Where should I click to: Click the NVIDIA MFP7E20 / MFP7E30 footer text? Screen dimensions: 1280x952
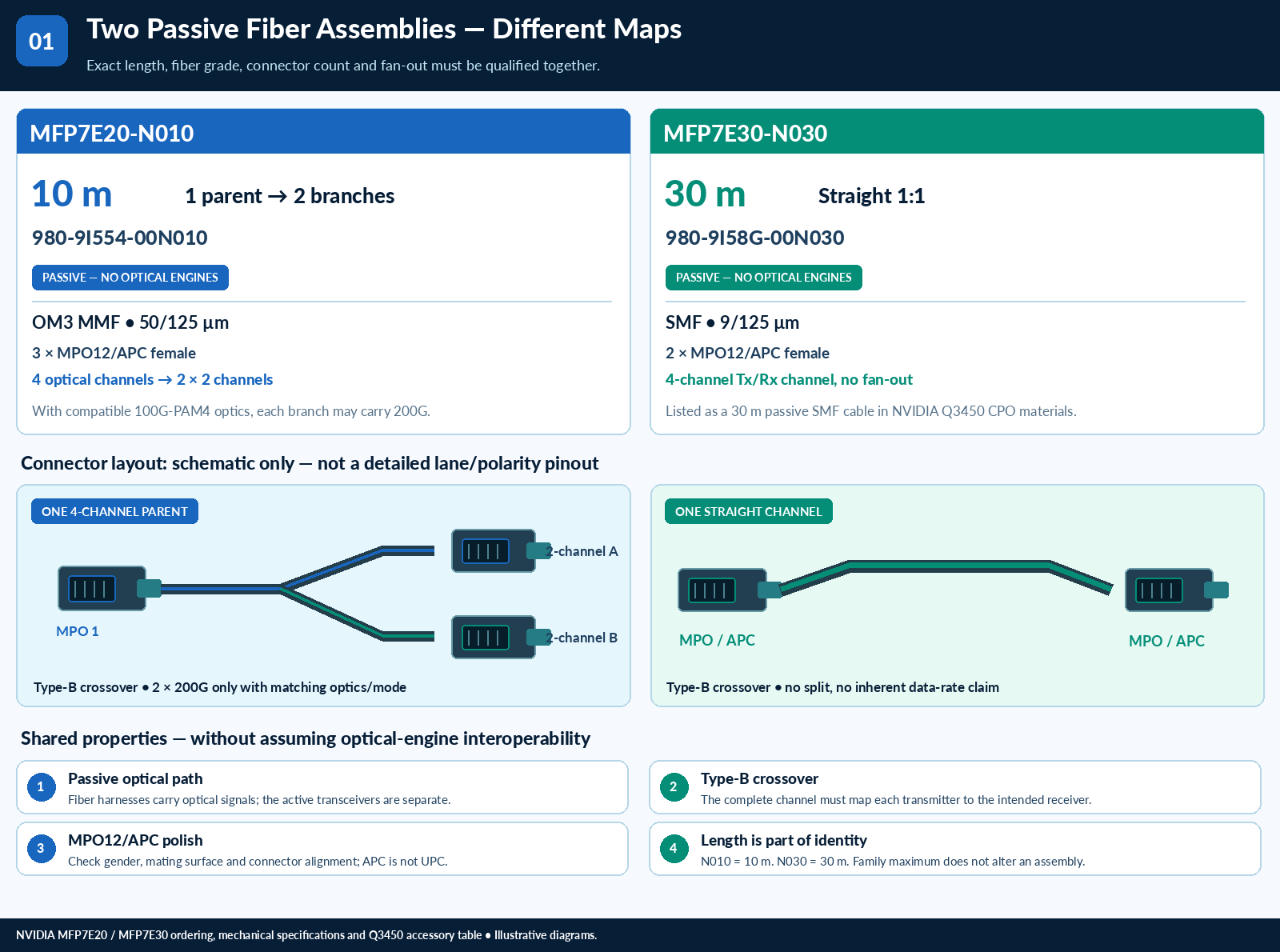click(306, 935)
